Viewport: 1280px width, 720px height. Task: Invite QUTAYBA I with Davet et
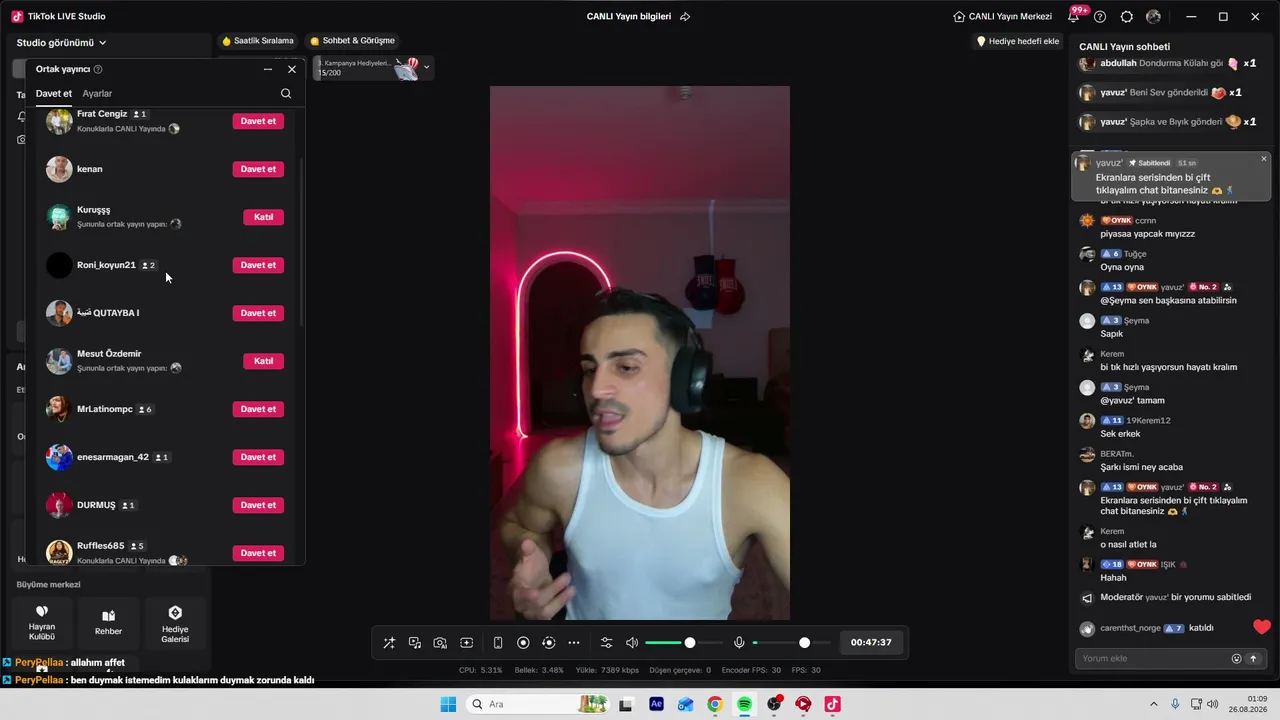click(258, 313)
